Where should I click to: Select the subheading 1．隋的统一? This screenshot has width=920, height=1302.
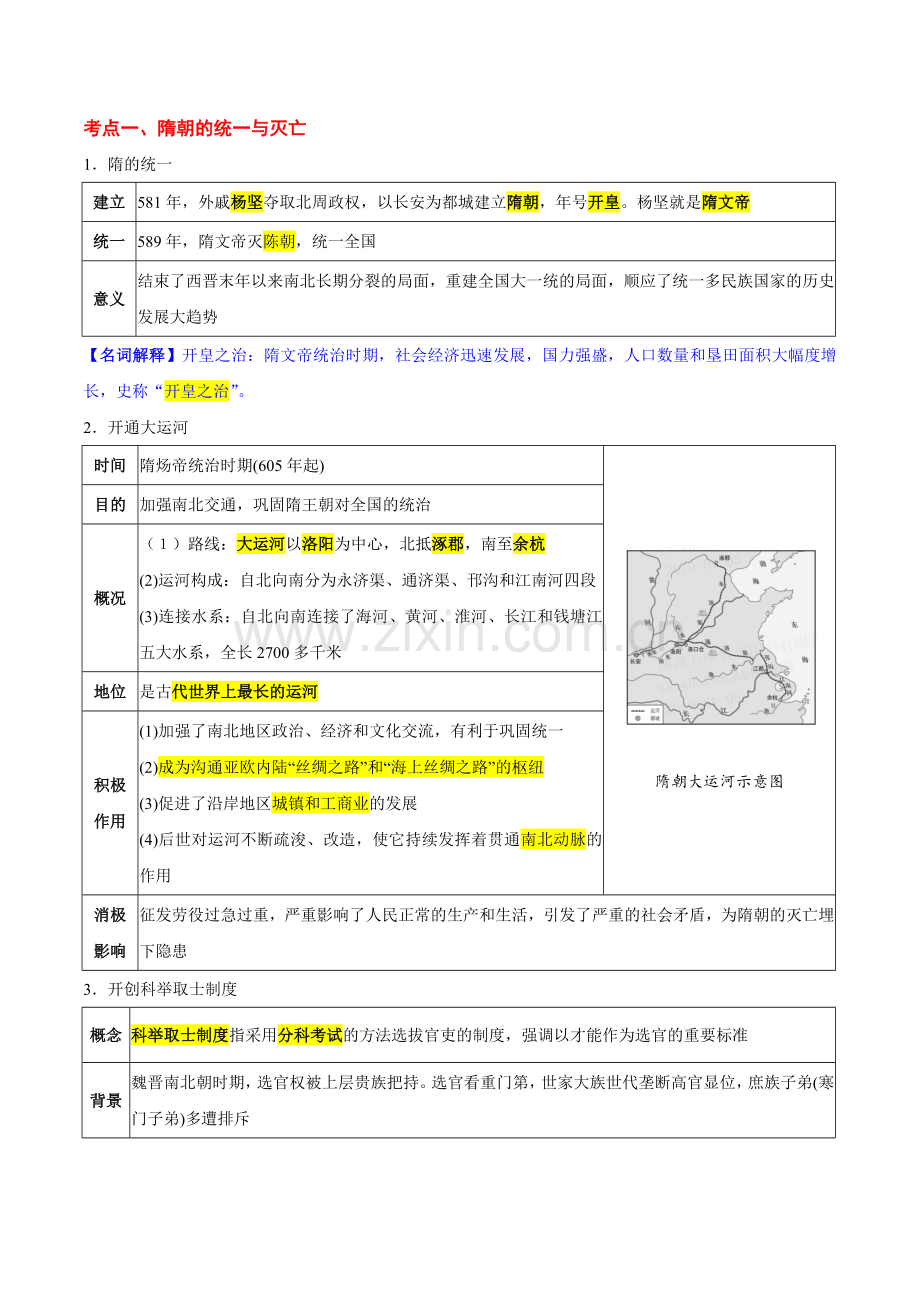(x=128, y=165)
